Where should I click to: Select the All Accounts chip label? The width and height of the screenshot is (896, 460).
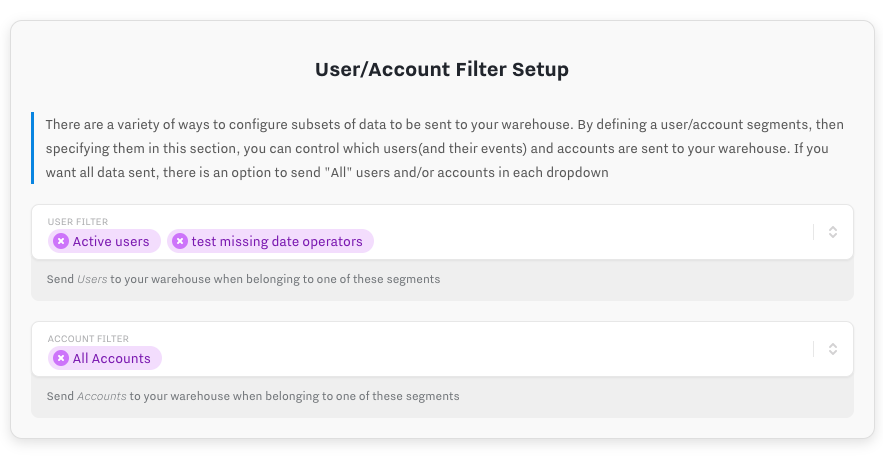pos(112,358)
